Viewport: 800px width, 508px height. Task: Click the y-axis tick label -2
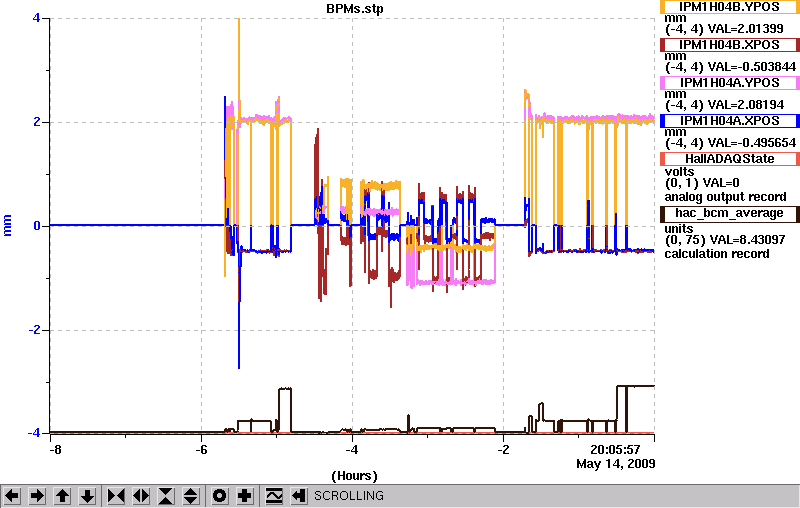click(34, 330)
